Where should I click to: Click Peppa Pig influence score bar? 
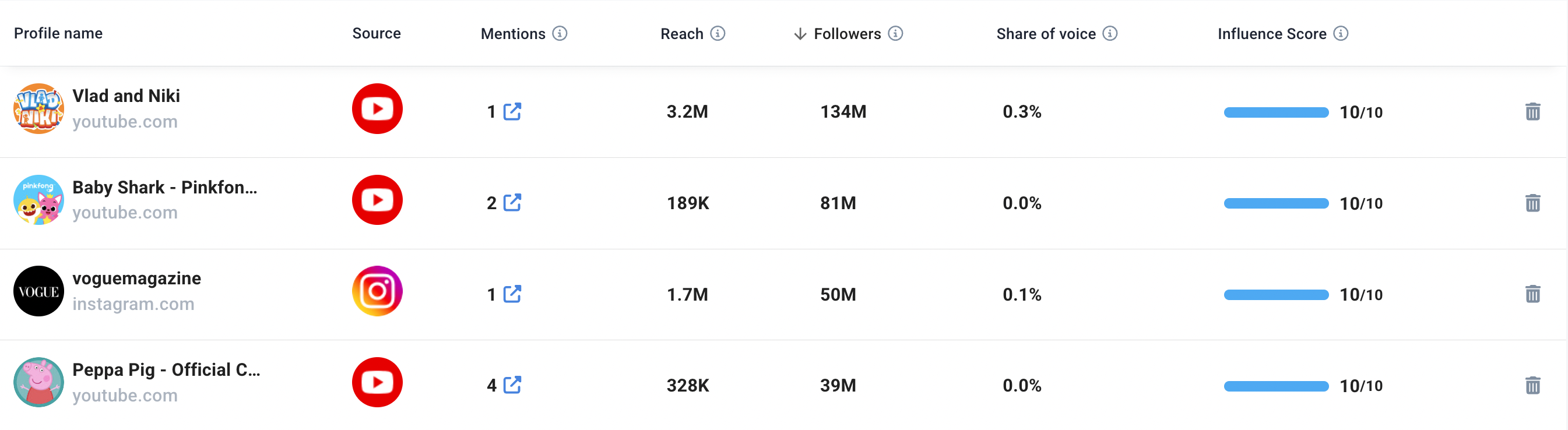1276,386
